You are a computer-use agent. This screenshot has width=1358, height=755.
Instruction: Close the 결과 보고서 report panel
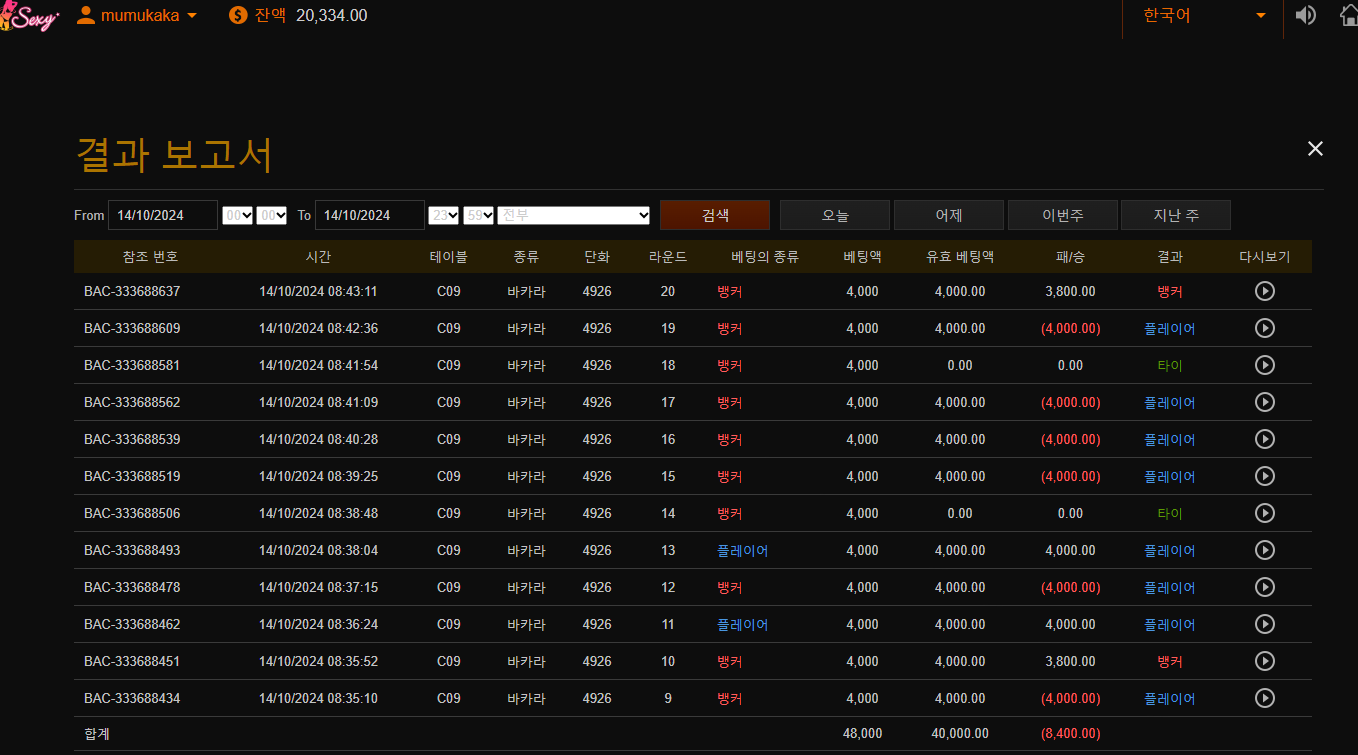point(1315,149)
